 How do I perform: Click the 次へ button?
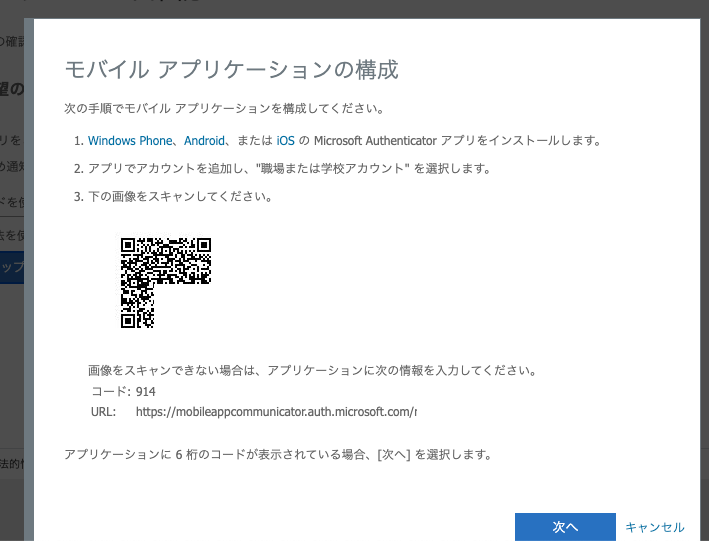point(565,527)
